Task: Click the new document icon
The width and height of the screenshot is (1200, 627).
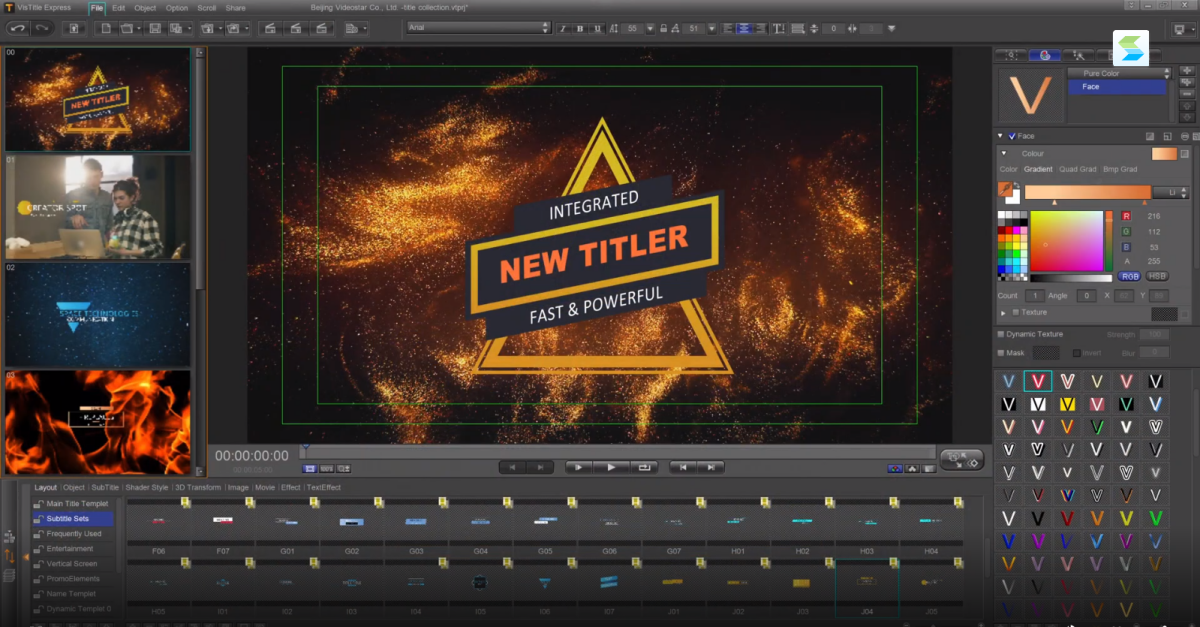Action: 106,28
